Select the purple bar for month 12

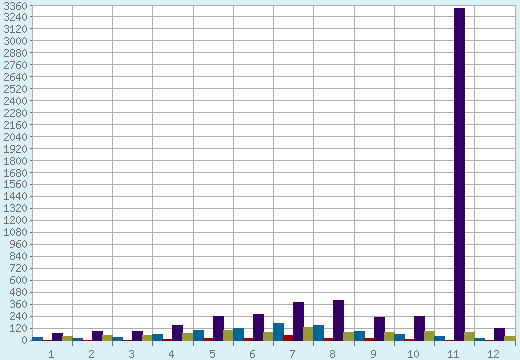click(x=499, y=334)
